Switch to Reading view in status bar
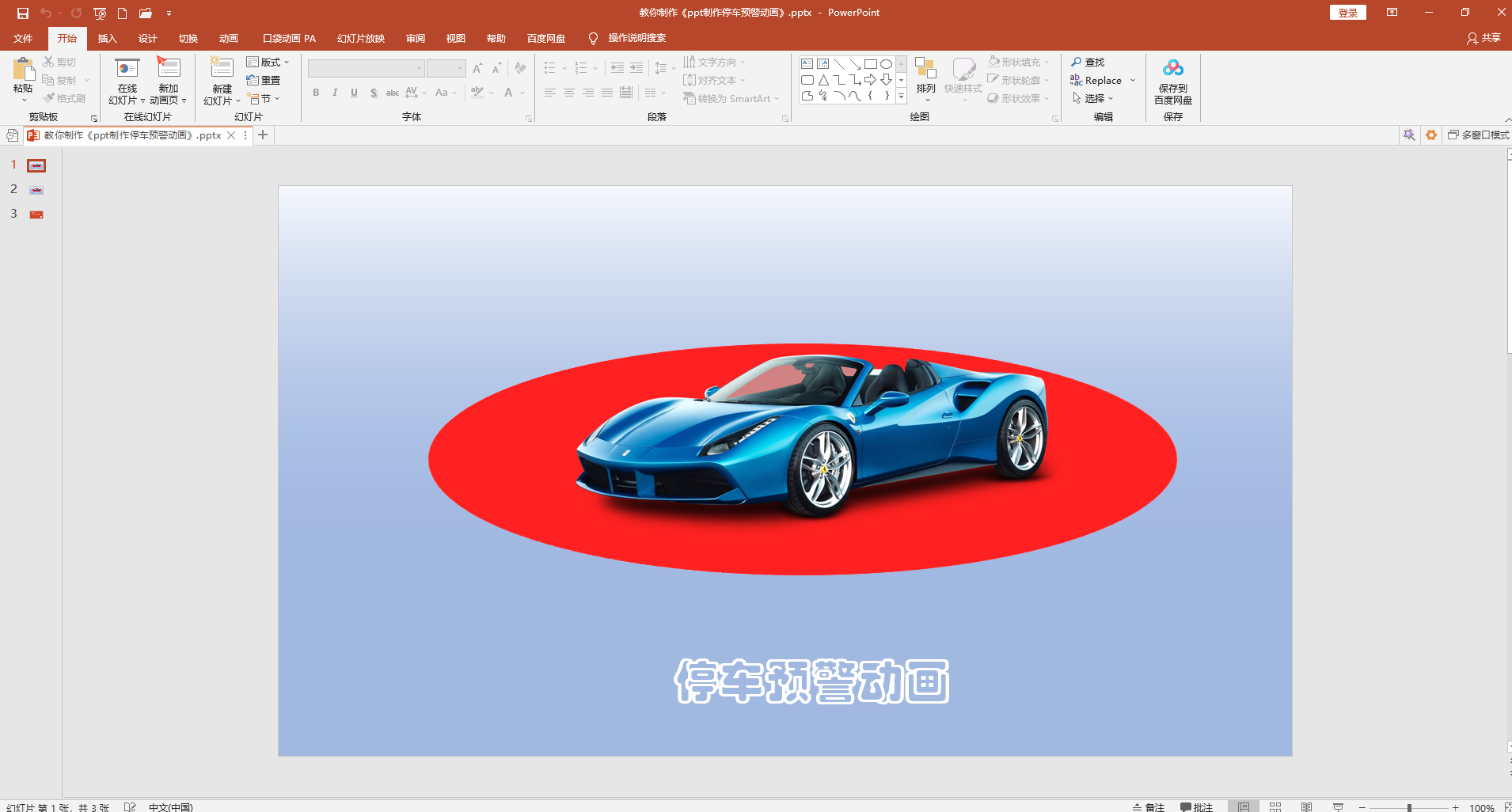This screenshot has height=812, width=1512. click(1307, 806)
